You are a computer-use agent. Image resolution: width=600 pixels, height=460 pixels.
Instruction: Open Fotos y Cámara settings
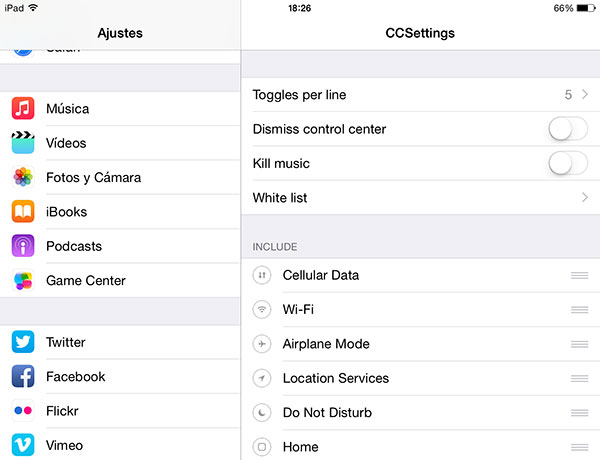(120, 178)
